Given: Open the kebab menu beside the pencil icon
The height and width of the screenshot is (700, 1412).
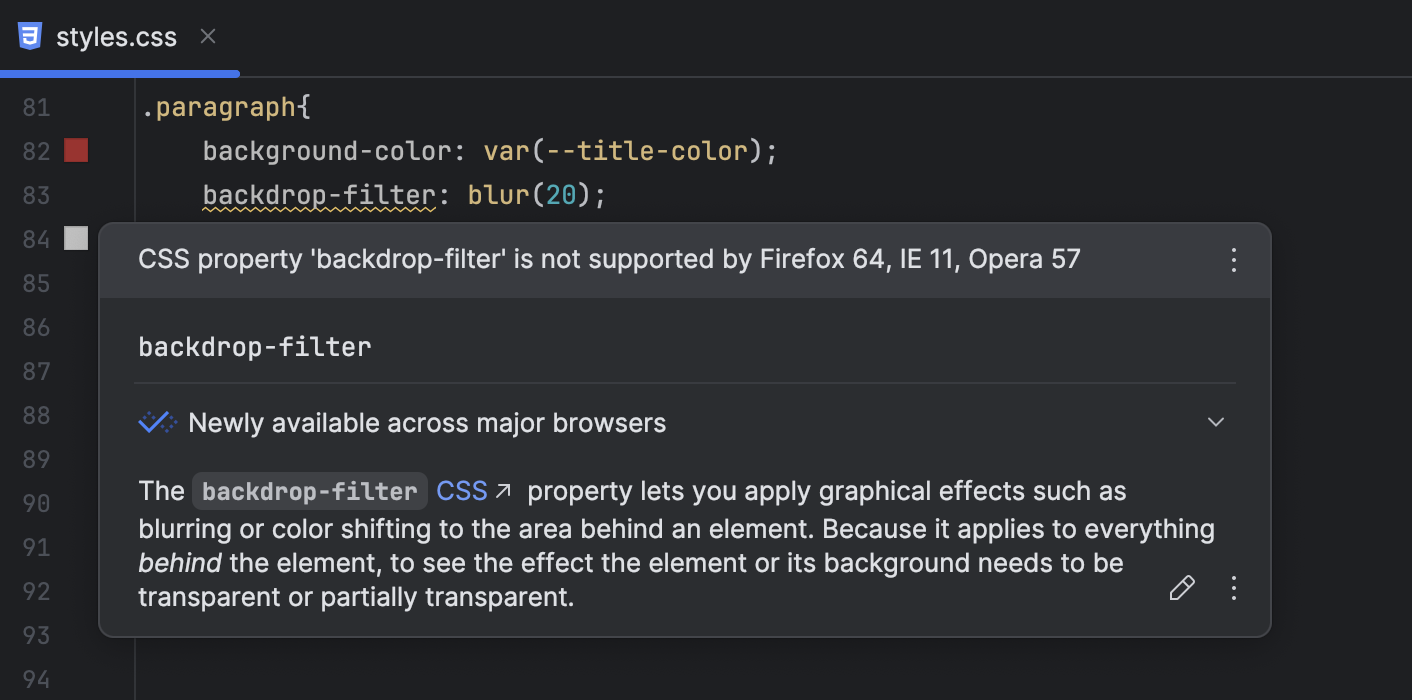Looking at the screenshot, I should click(1234, 588).
